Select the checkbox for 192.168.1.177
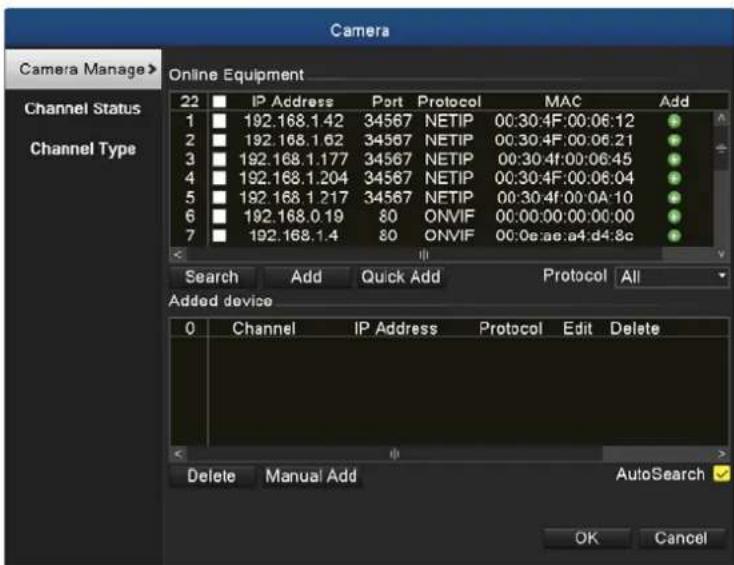 point(219,159)
